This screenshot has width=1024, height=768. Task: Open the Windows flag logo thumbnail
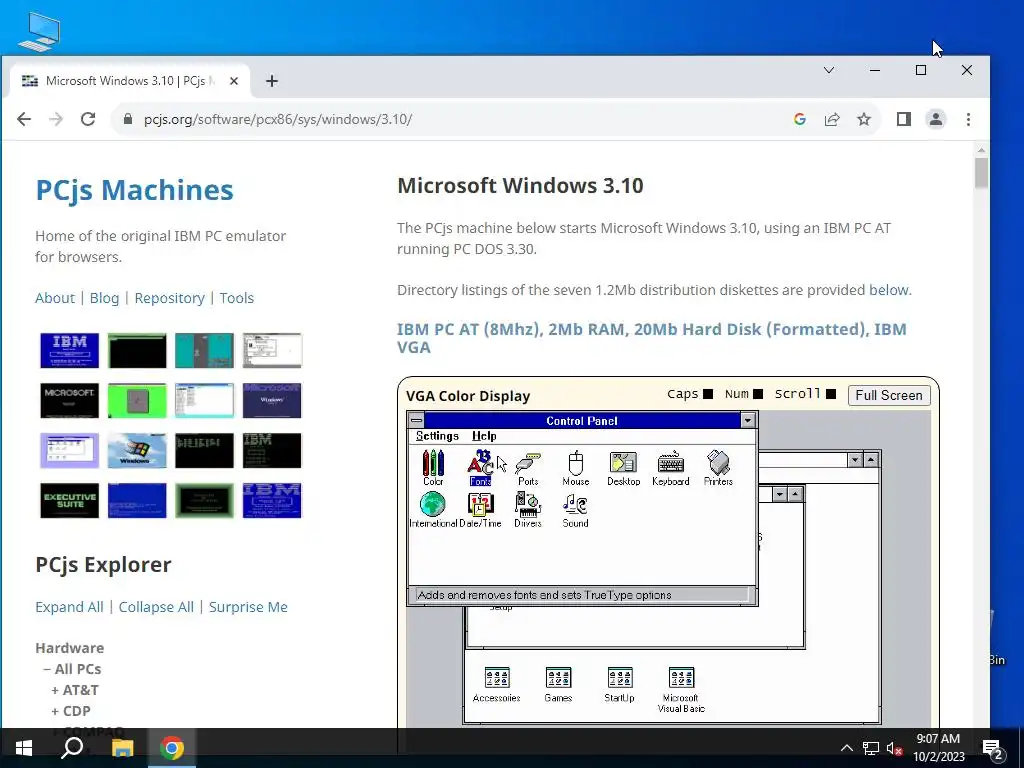point(137,451)
